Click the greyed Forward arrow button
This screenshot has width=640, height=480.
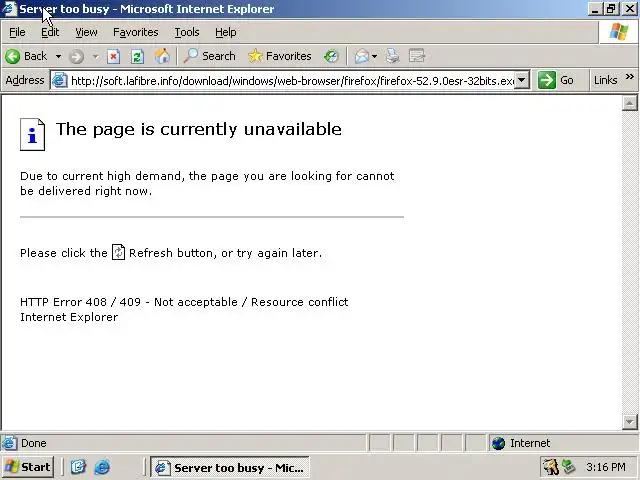[x=76, y=56]
